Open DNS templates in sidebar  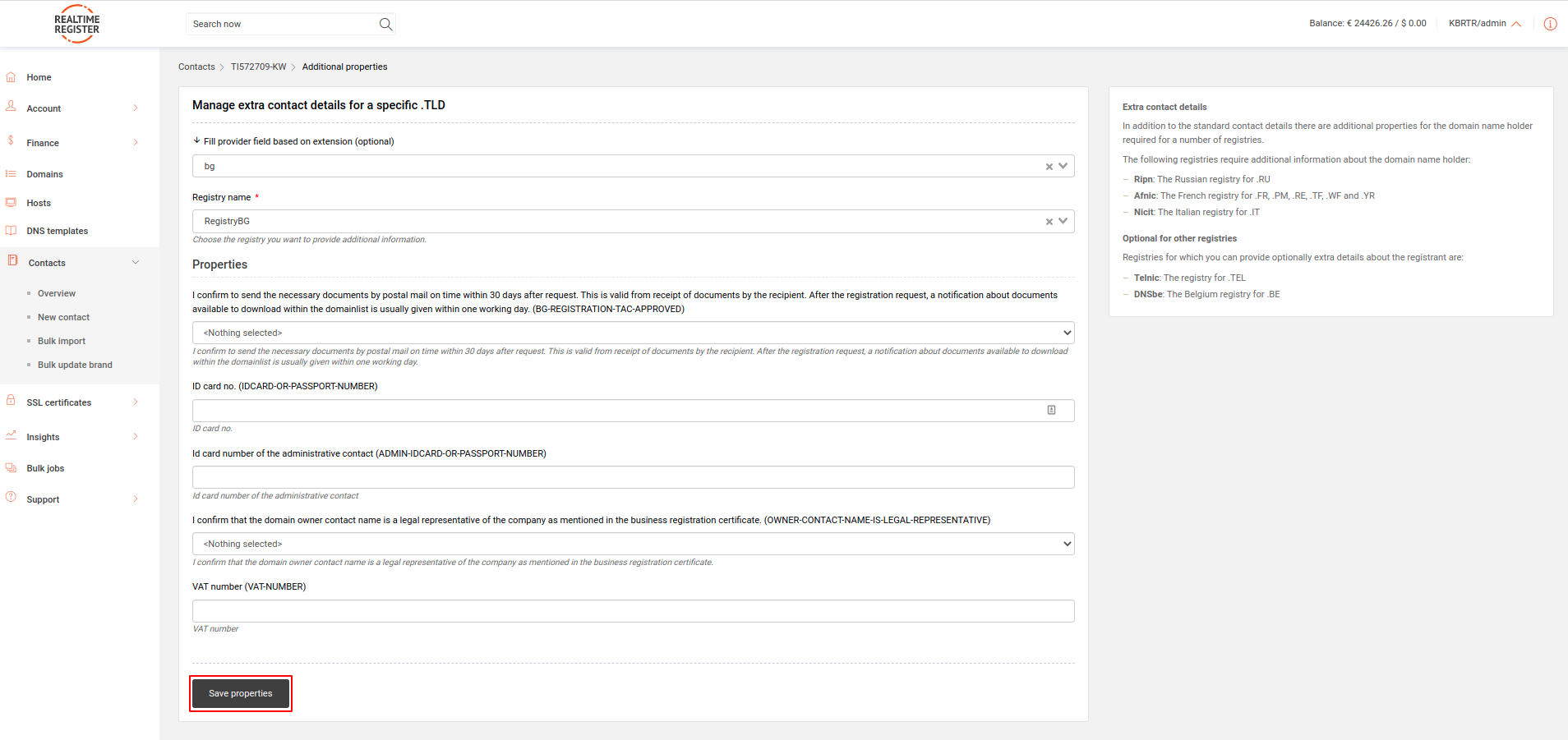pos(57,231)
